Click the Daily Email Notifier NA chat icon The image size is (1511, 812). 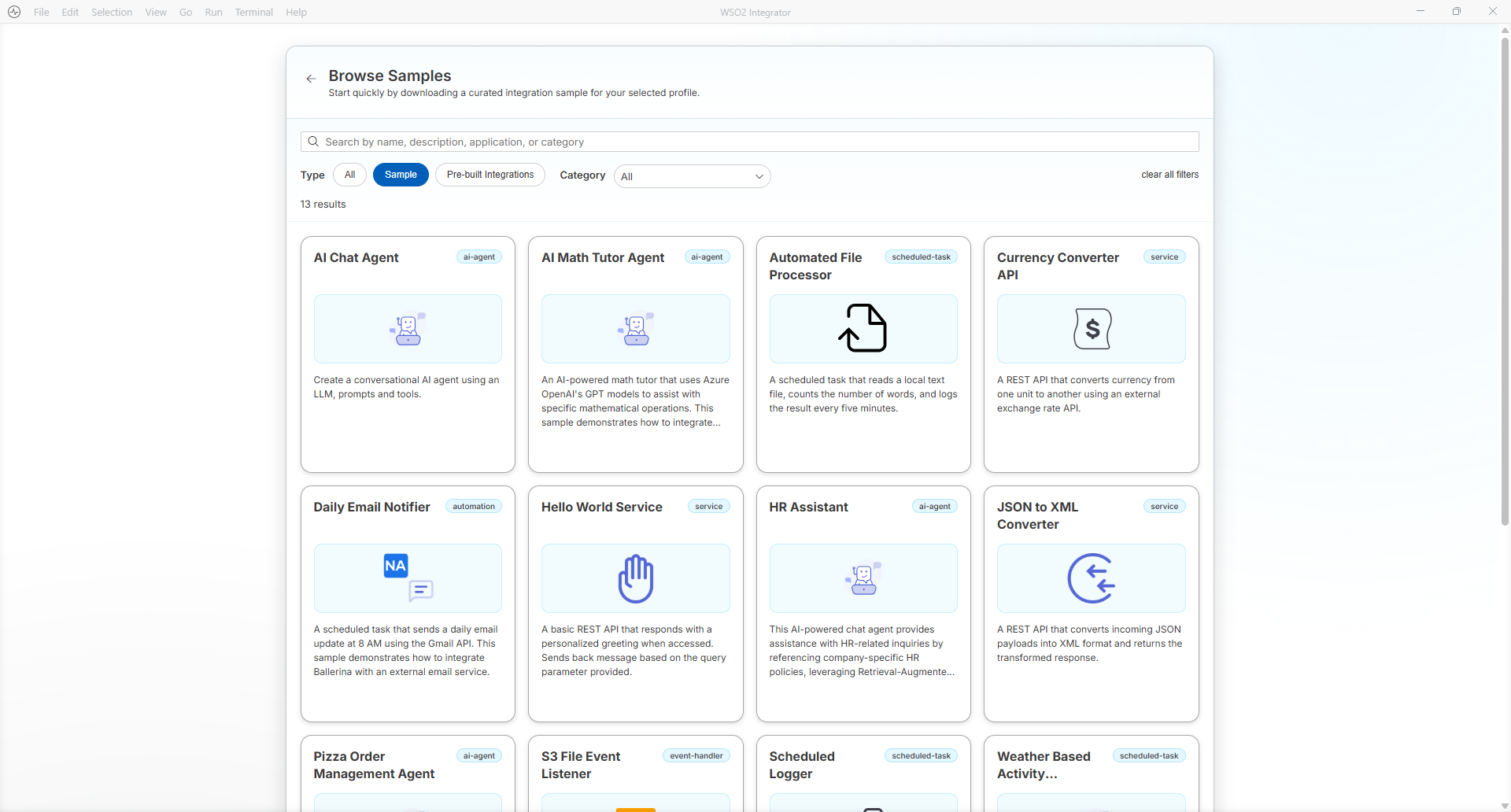(408, 578)
